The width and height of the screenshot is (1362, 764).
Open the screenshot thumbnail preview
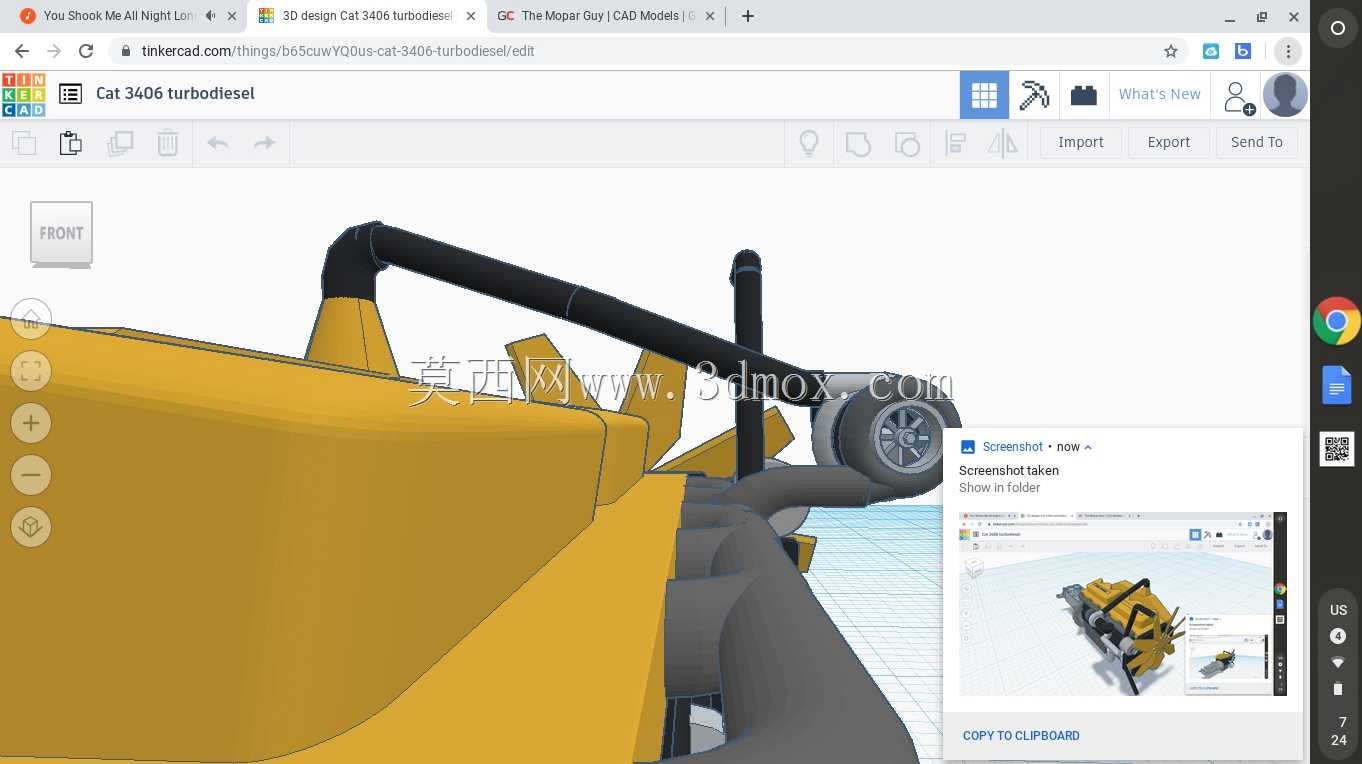pyautogui.click(x=1123, y=604)
